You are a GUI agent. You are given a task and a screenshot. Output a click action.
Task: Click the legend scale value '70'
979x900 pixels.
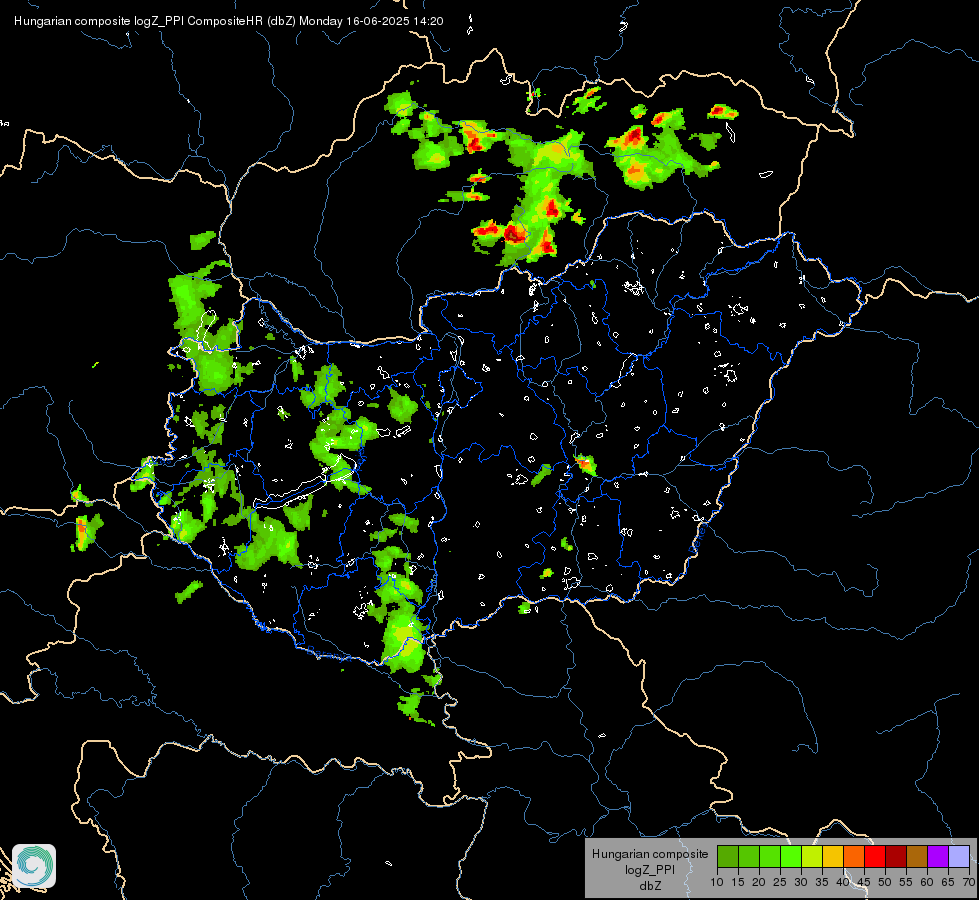[969, 883]
